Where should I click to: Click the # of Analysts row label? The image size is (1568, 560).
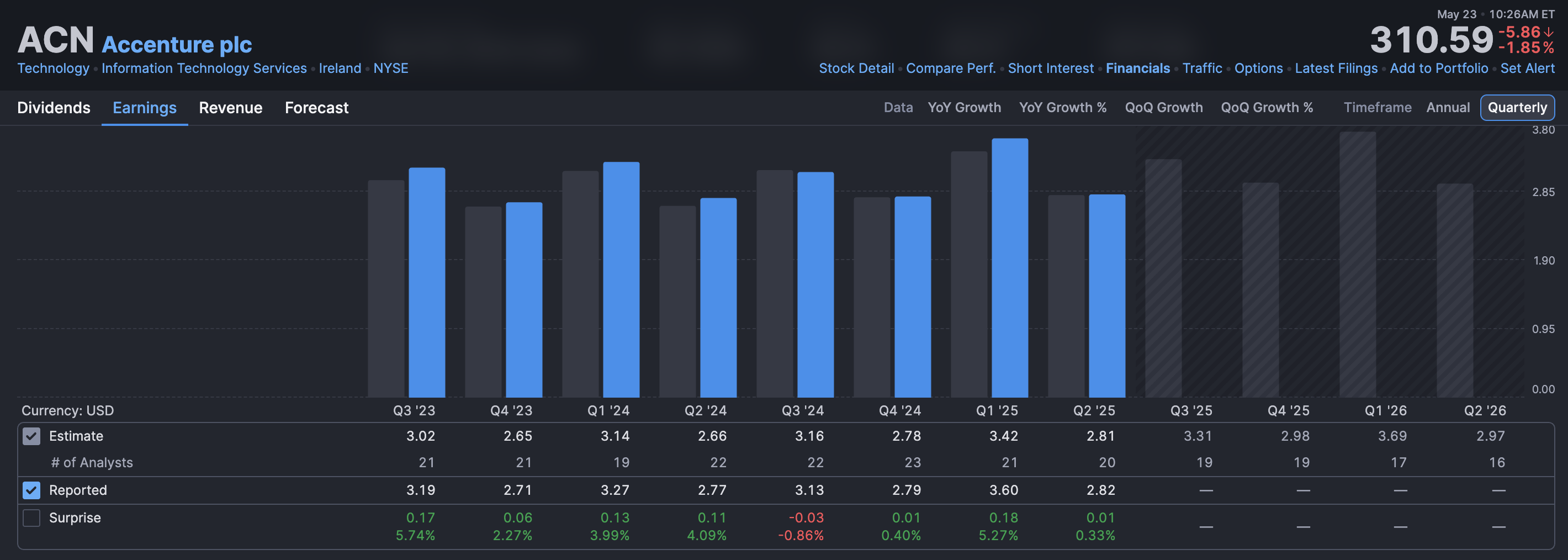coord(92,463)
